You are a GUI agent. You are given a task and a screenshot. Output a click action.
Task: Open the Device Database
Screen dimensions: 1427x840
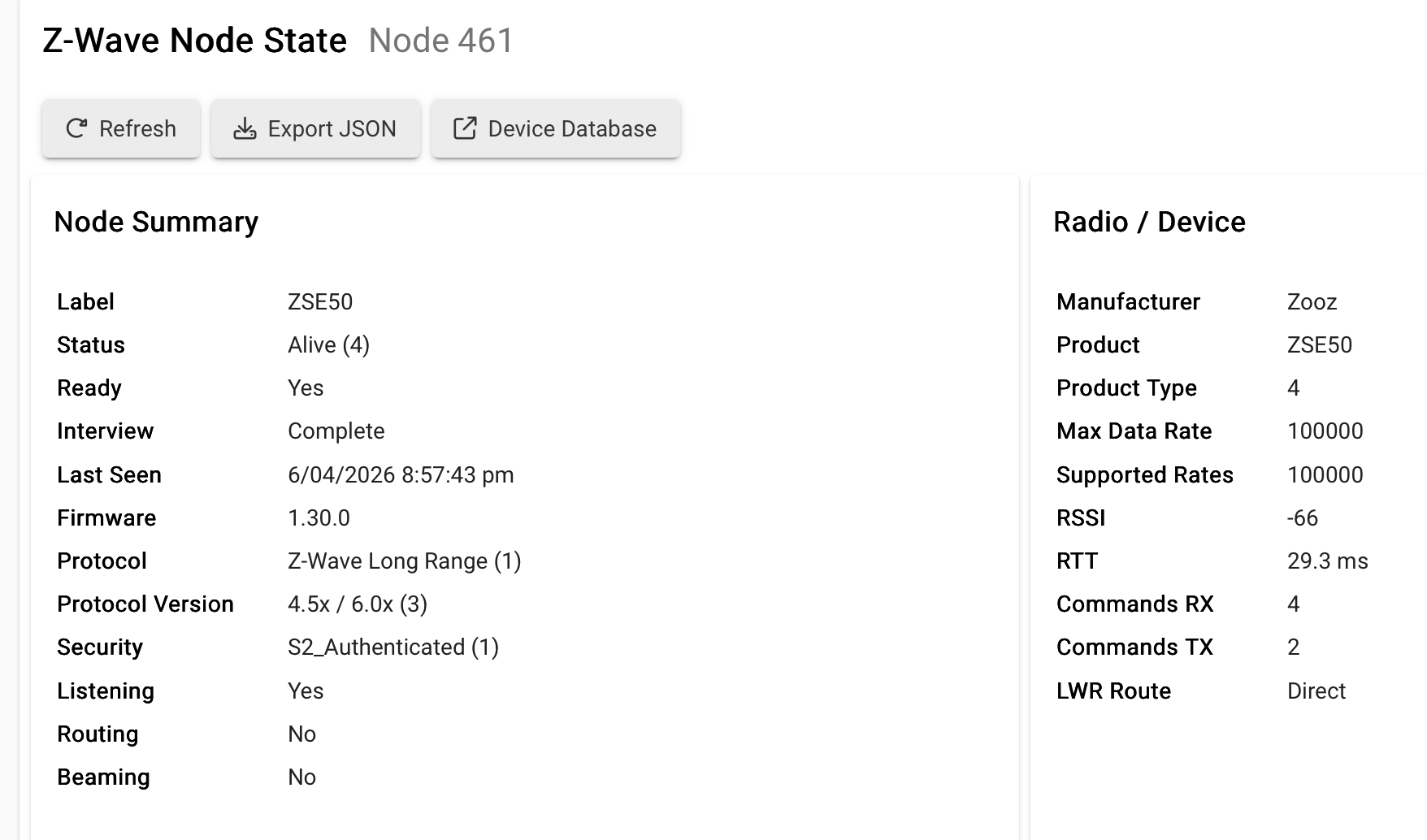tap(556, 128)
